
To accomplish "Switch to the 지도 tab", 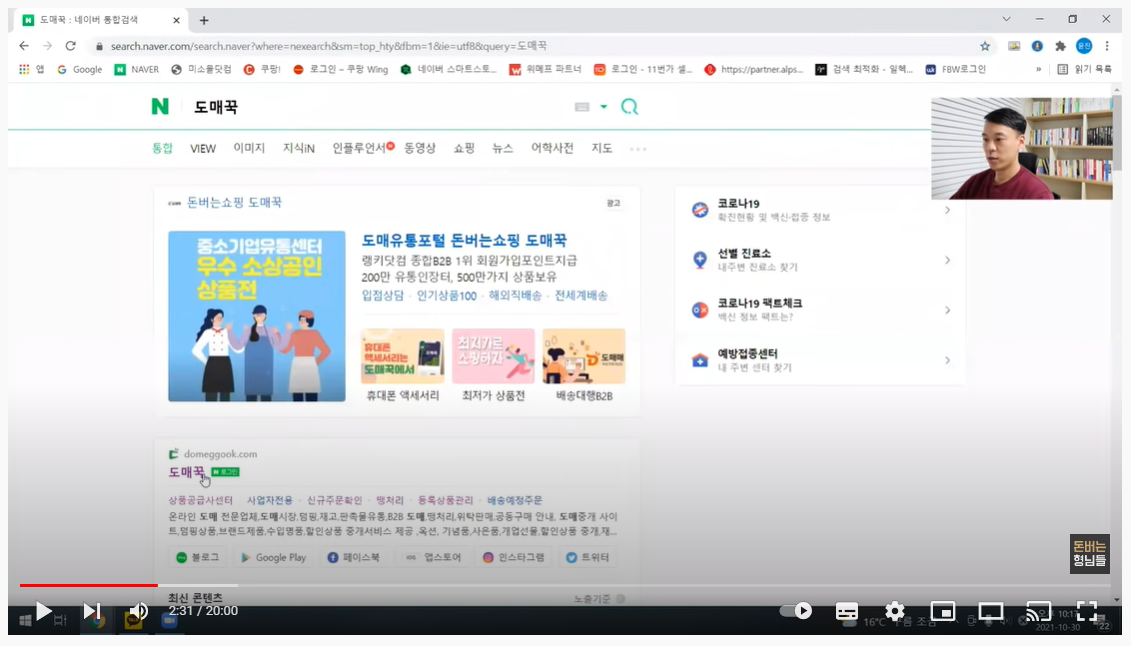I will (x=602, y=148).
